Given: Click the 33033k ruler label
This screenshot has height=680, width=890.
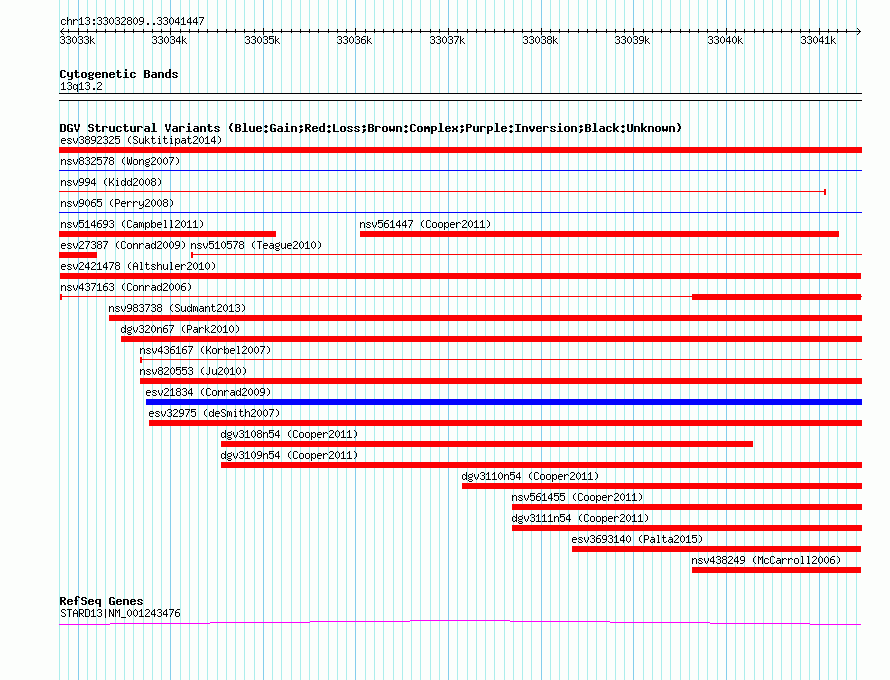Looking at the screenshot, I should (x=77, y=40).
